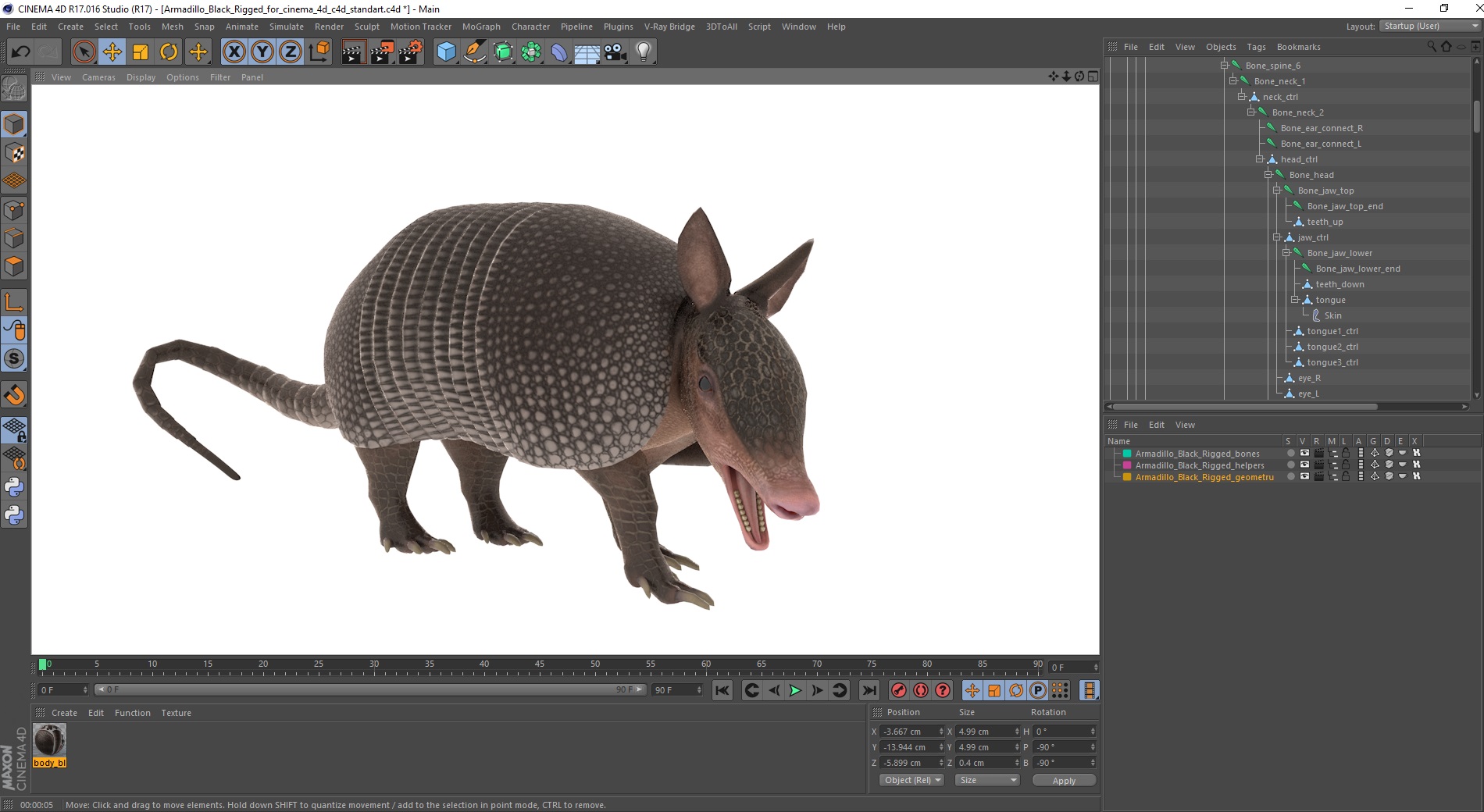Select the Live Selection tool
Image resolution: width=1484 pixels, height=812 pixels.
point(84,52)
